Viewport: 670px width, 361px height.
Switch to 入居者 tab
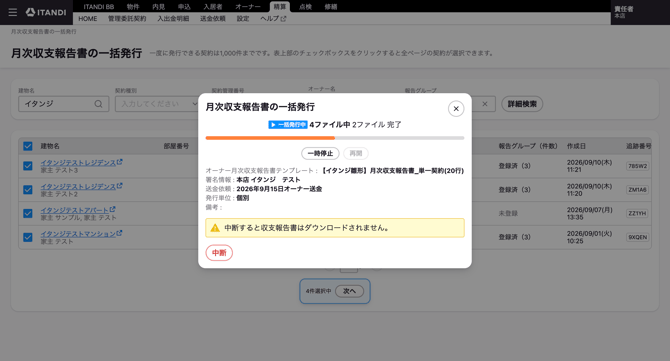coord(213,7)
